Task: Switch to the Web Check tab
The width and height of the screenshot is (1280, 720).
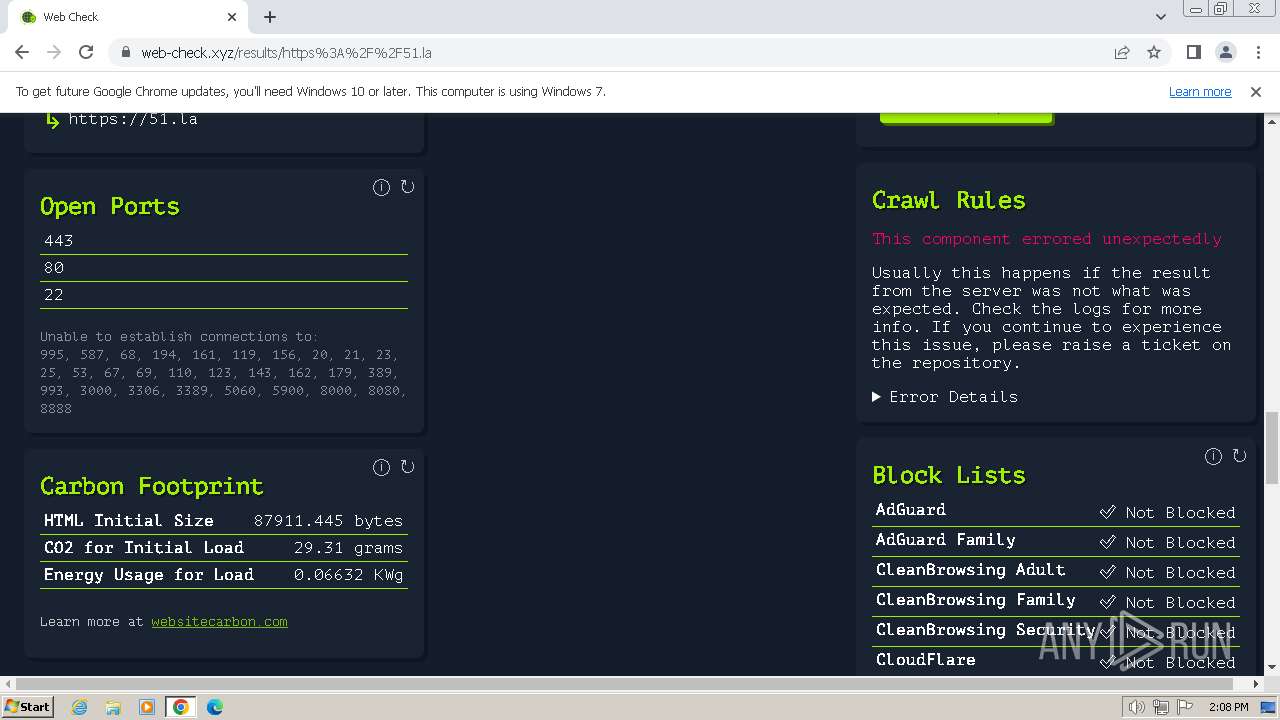Action: (x=130, y=17)
